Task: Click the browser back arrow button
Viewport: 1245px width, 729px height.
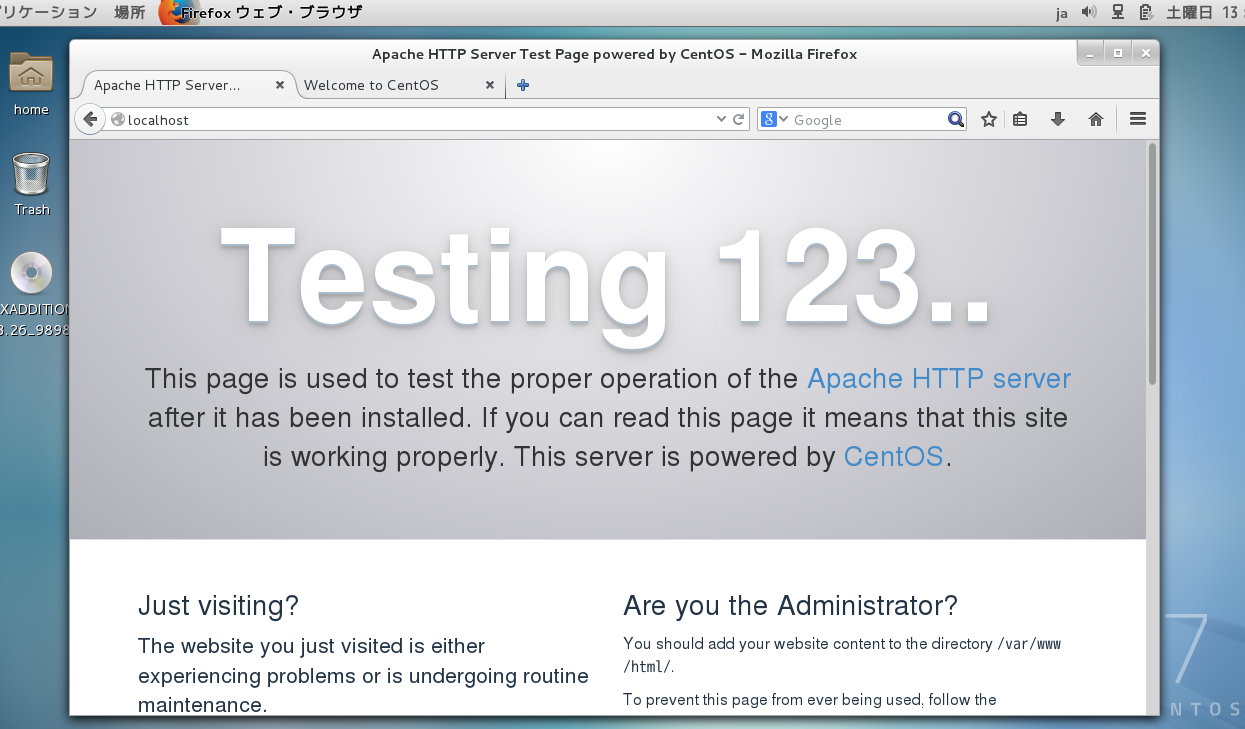Action: point(90,120)
